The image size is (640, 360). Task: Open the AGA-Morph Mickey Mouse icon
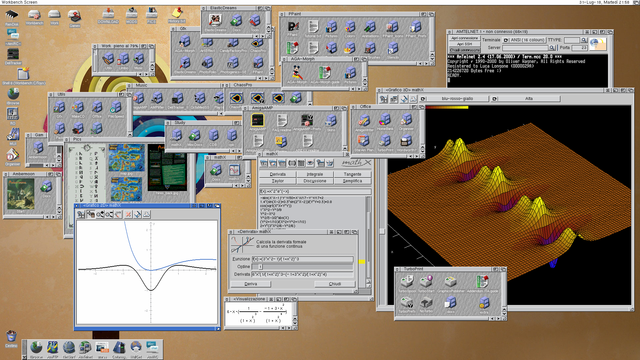click(x=297, y=72)
